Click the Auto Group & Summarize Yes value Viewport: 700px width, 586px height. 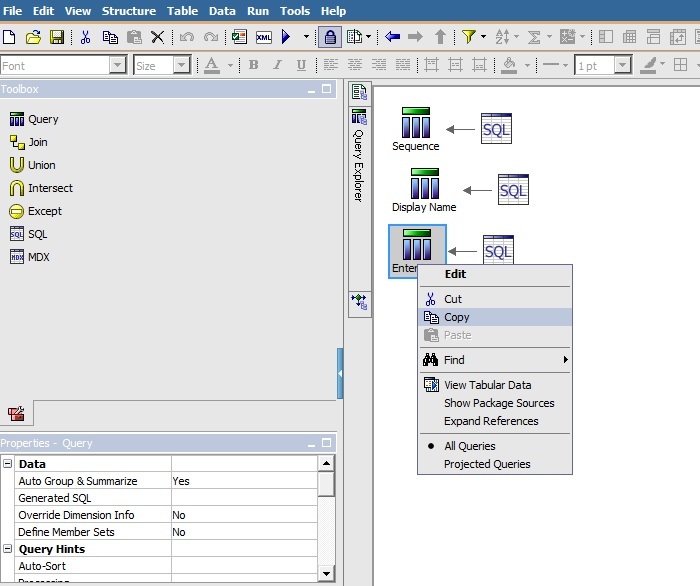pyautogui.click(x=244, y=481)
